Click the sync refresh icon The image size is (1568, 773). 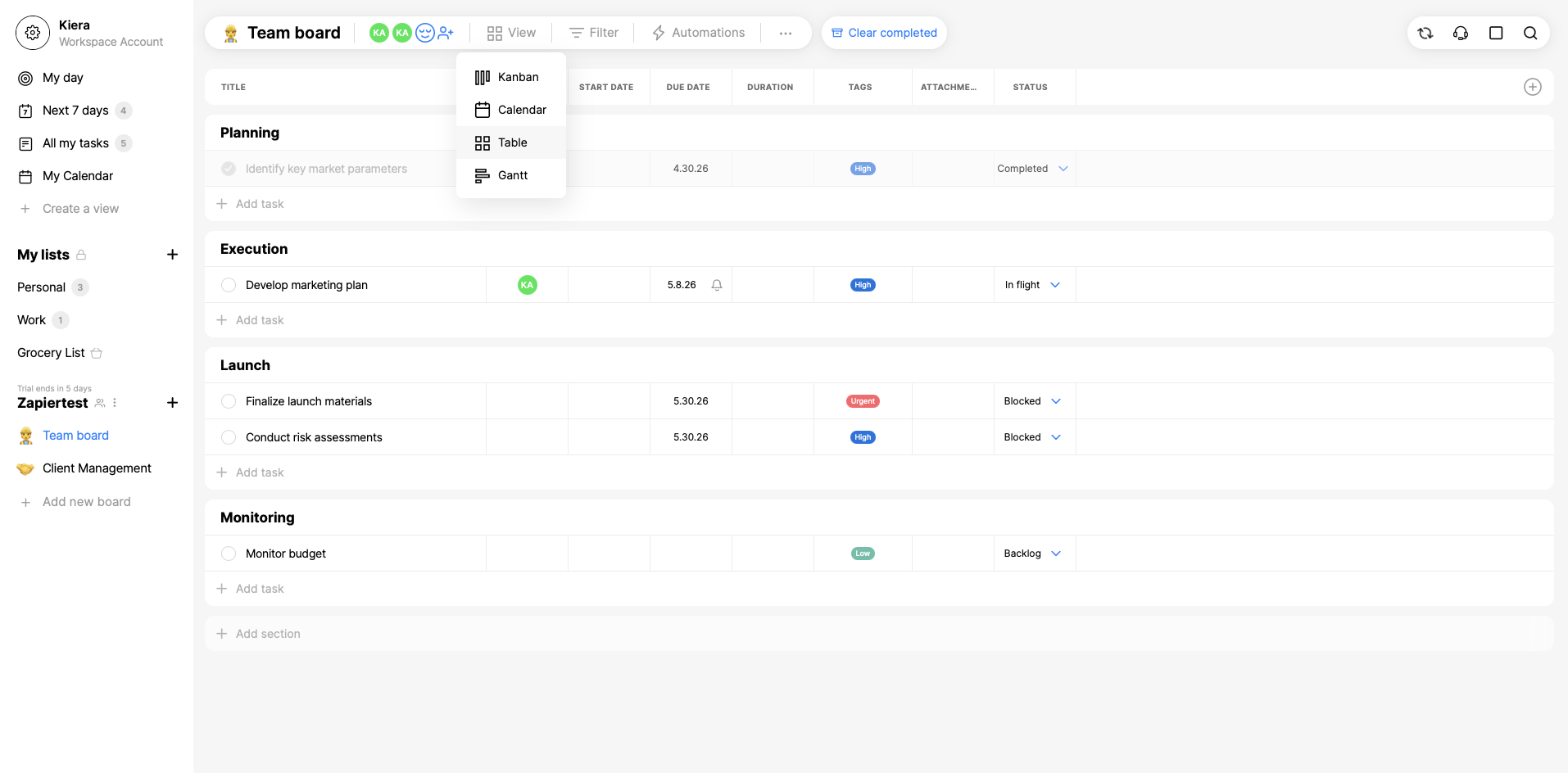click(x=1425, y=33)
